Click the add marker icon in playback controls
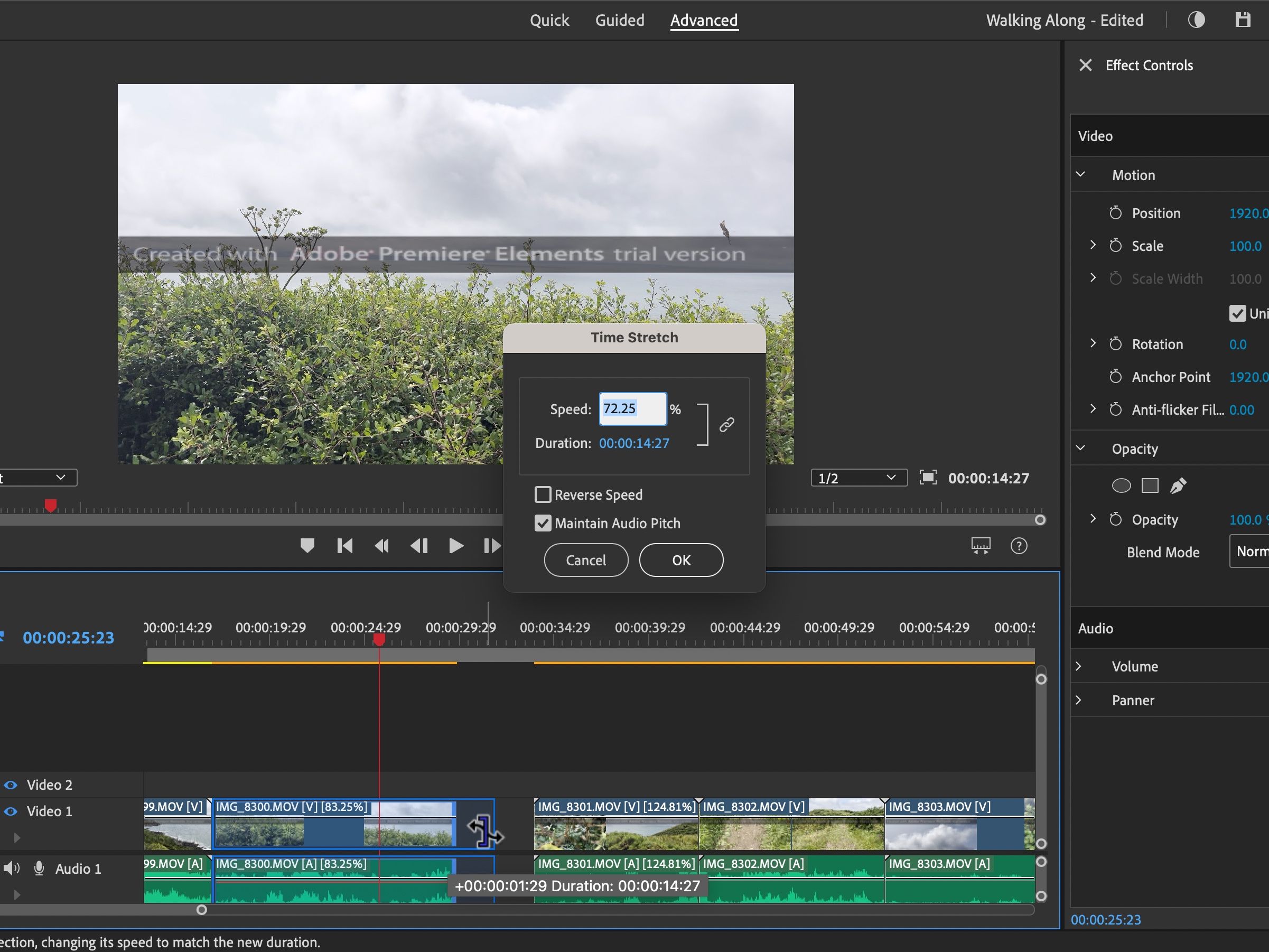Screen dimensions: 1269x952 pyautogui.click(x=307, y=546)
